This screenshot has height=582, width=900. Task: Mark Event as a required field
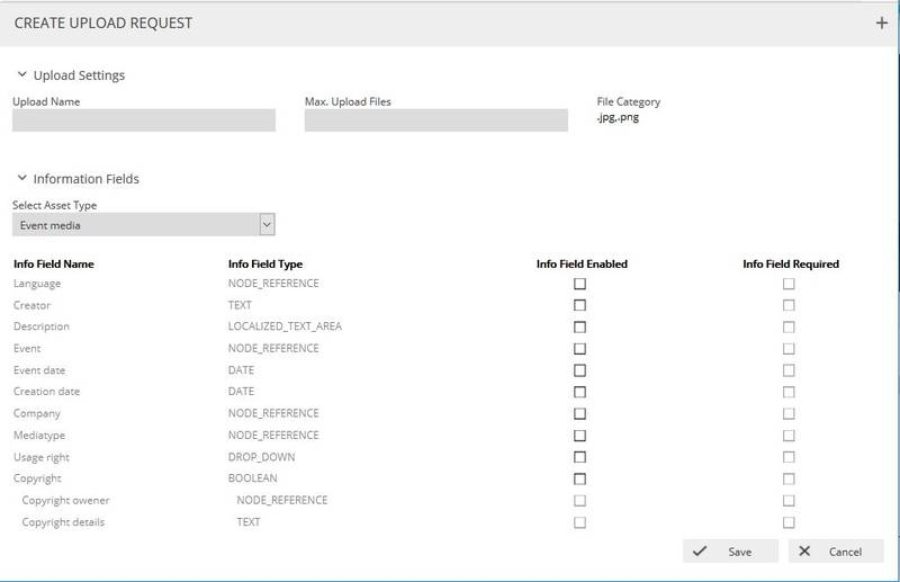(789, 348)
